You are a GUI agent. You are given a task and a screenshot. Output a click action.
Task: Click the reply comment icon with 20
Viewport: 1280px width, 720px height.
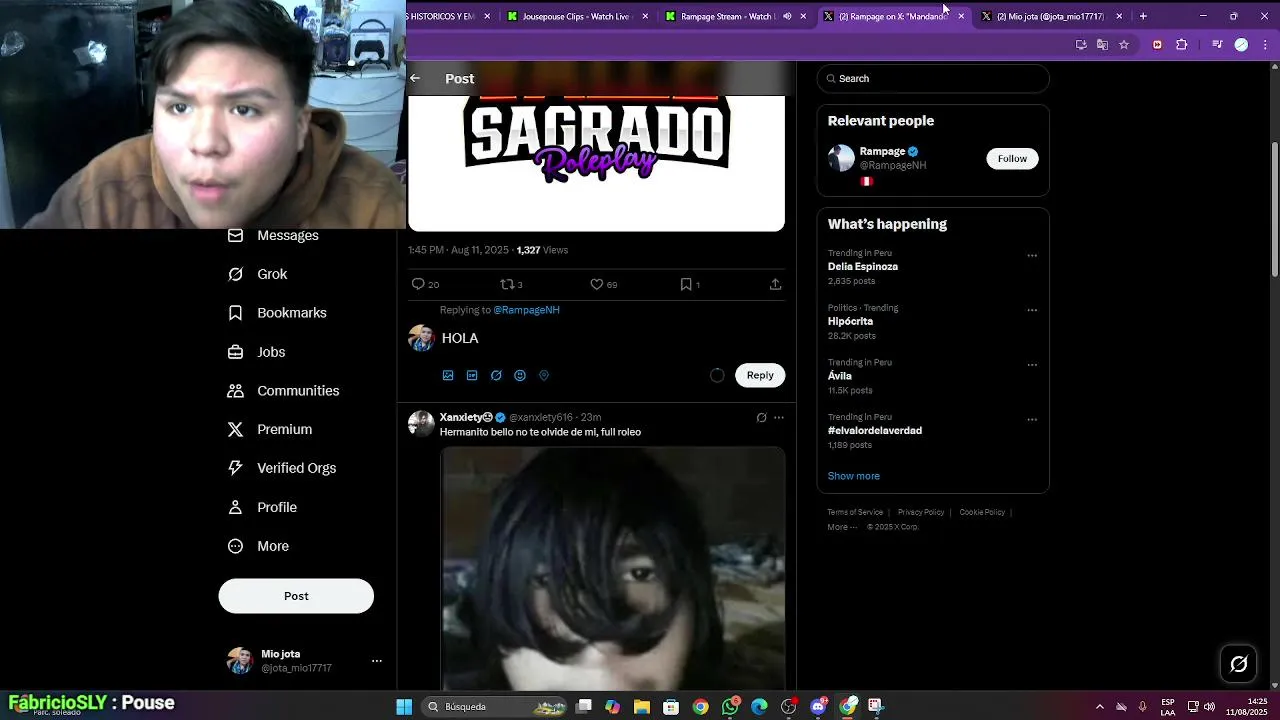pos(425,284)
